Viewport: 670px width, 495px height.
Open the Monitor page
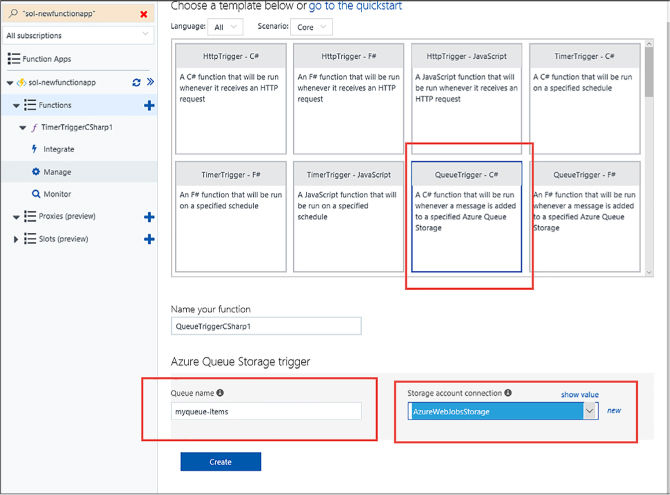tap(57, 194)
